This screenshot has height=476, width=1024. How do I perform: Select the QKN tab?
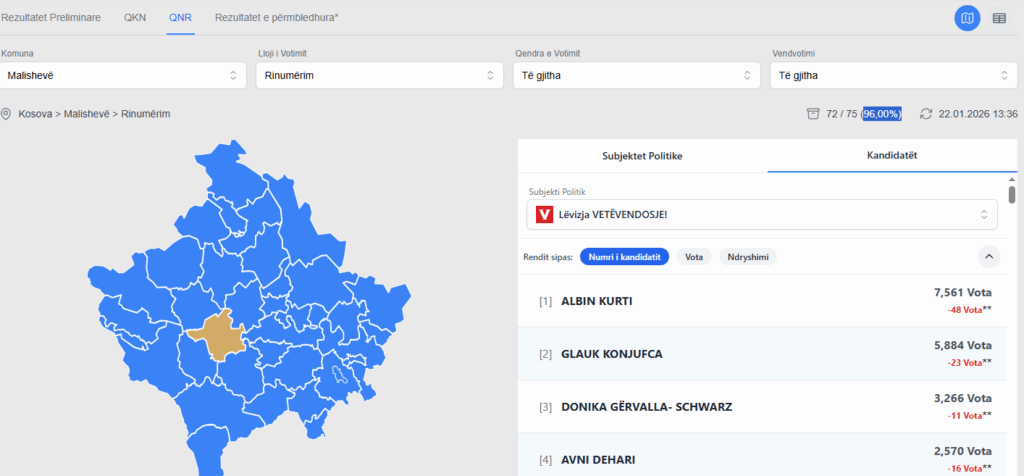135,18
